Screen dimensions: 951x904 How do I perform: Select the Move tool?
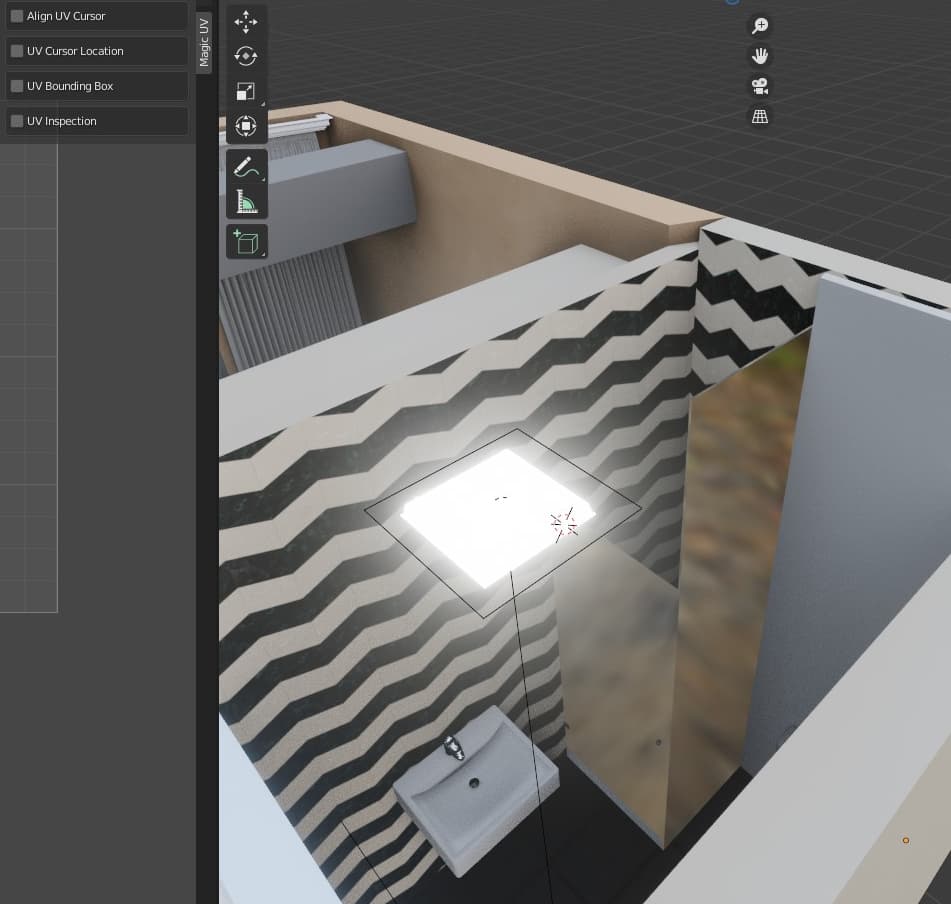tap(246, 22)
